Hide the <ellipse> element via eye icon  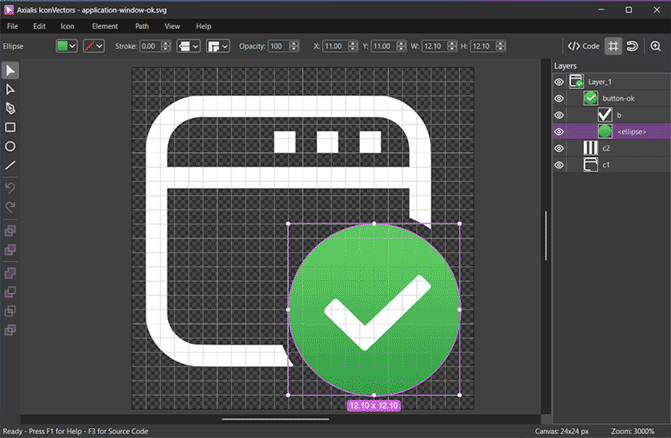coord(559,131)
